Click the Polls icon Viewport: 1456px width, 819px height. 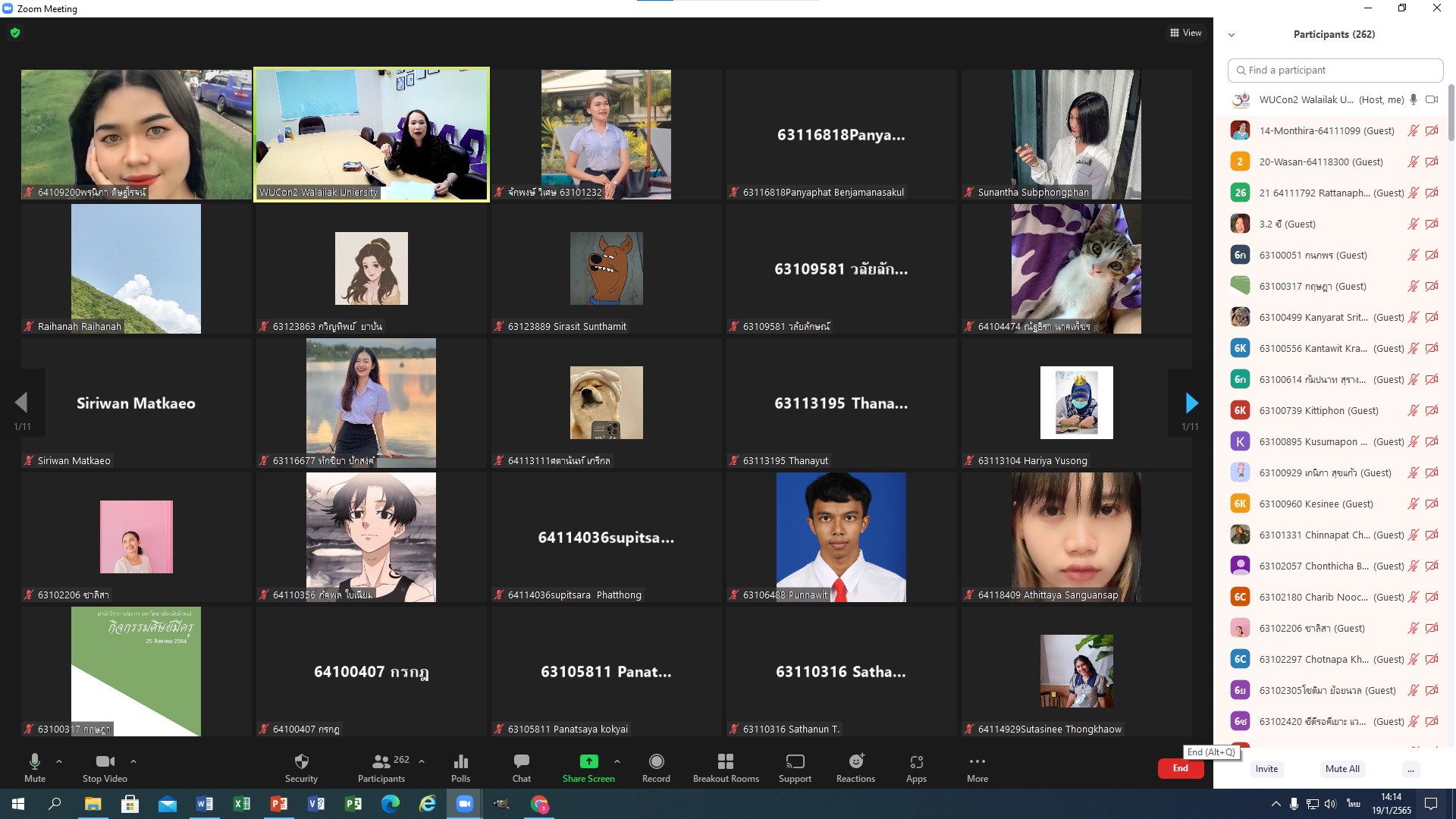tap(460, 767)
